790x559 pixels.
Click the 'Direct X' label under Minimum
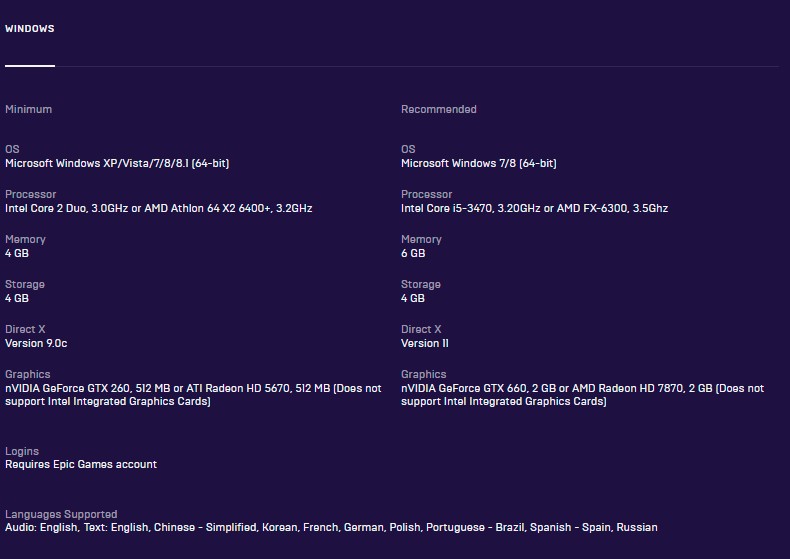[25, 329]
